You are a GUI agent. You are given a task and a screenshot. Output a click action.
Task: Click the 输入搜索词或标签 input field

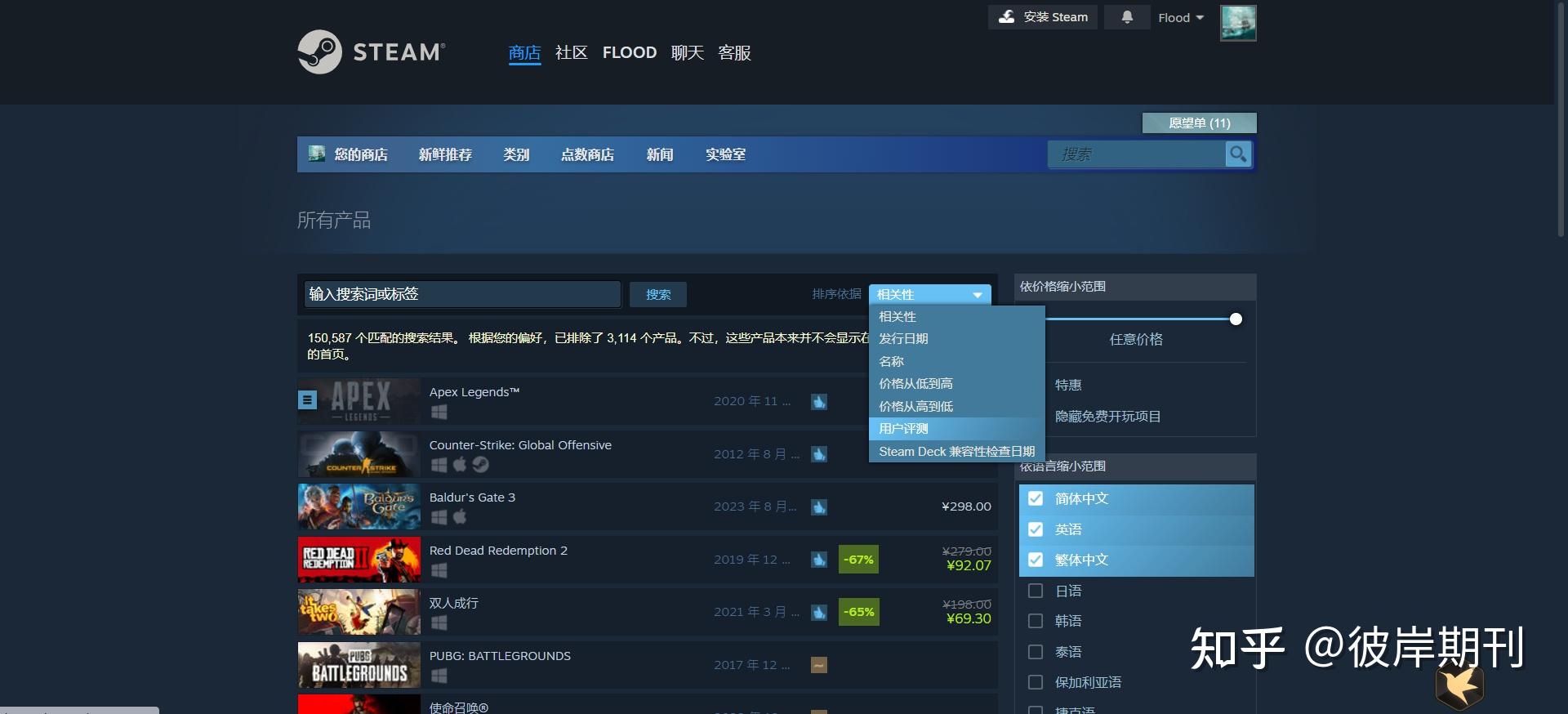[x=462, y=294]
